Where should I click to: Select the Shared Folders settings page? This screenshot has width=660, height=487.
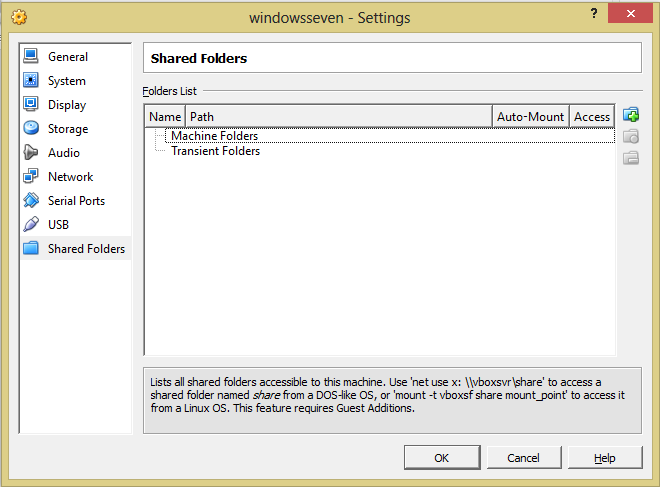76,248
